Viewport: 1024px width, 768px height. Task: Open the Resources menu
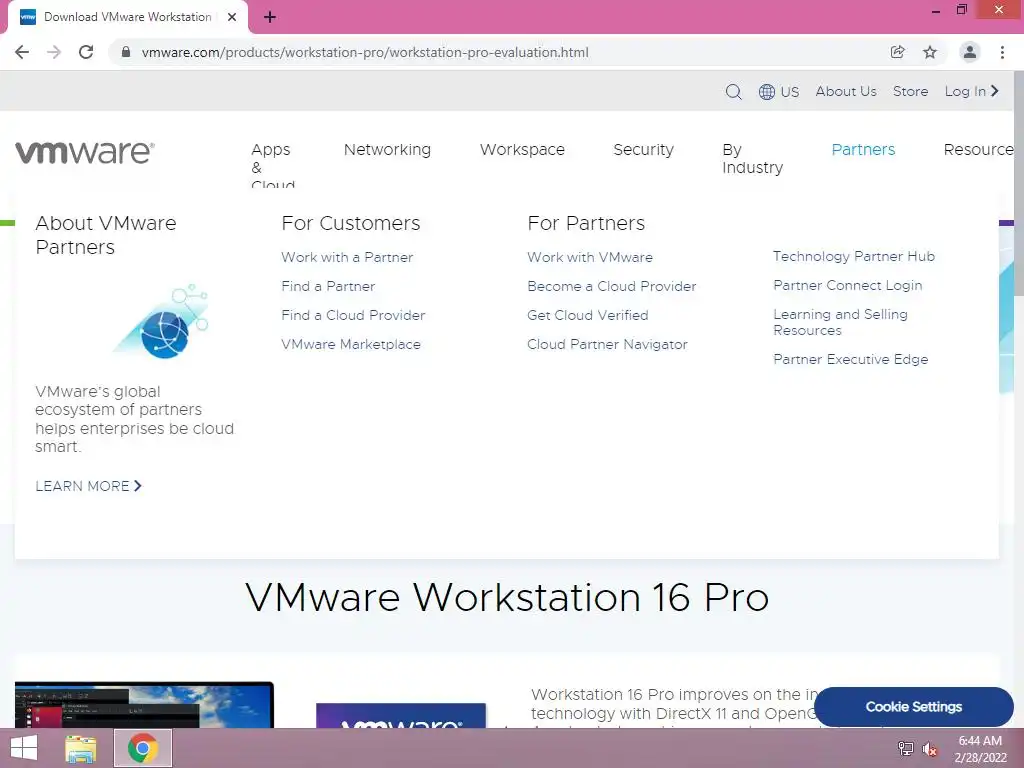[x=978, y=150]
